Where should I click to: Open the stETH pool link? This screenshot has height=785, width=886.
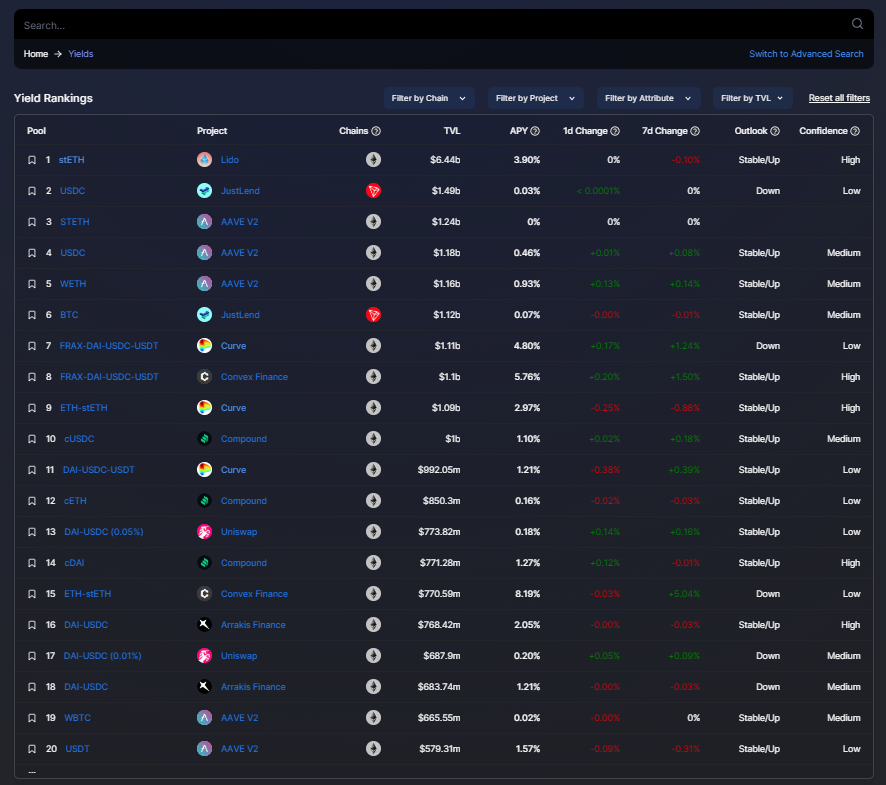72,160
